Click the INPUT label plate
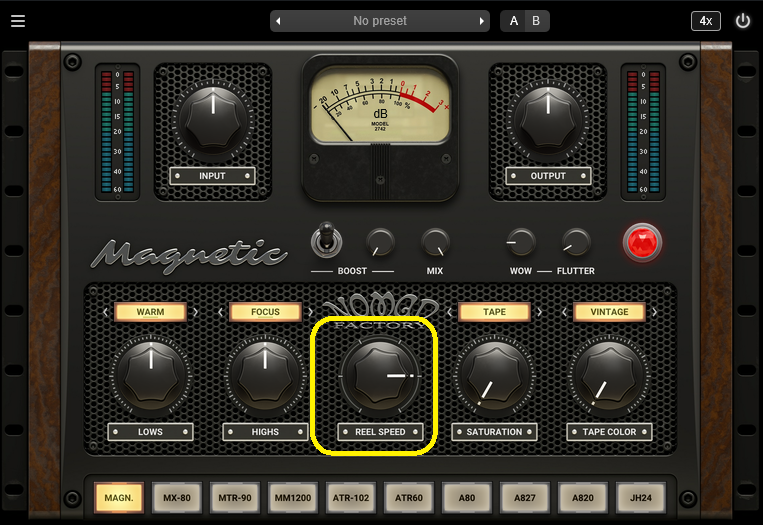Viewport: 763px width, 525px height. [212, 176]
